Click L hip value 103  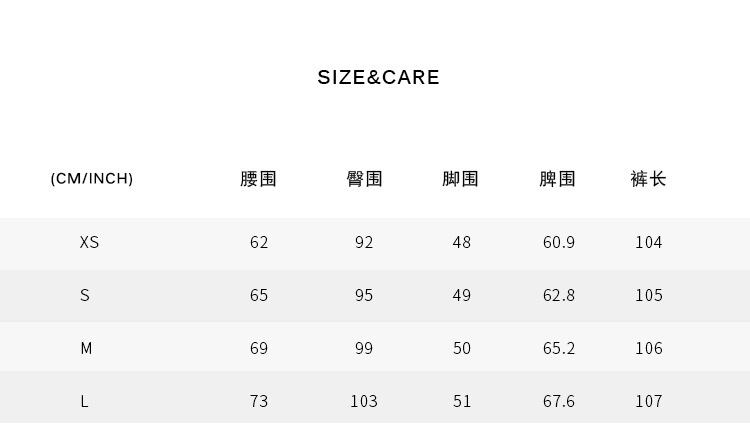[364, 401]
